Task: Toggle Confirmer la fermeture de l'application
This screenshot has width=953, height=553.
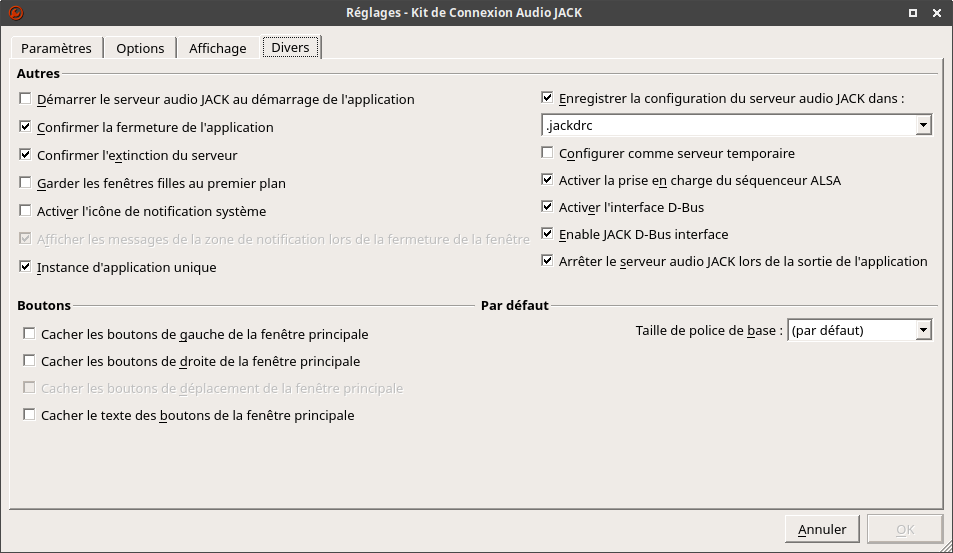Action: 26,127
